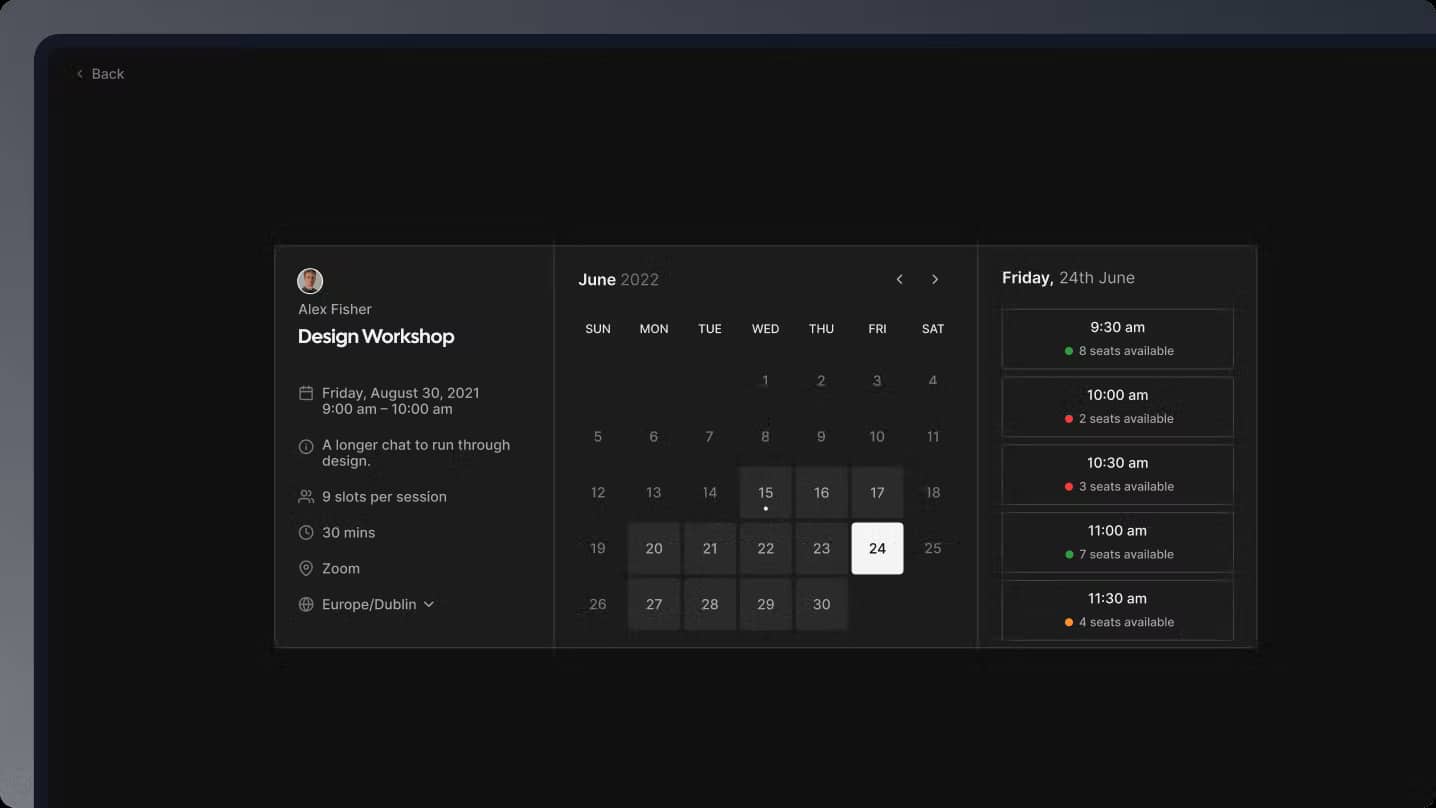Select June 15 on the calendar
Viewport: 1436px width, 808px height.
coord(765,493)
